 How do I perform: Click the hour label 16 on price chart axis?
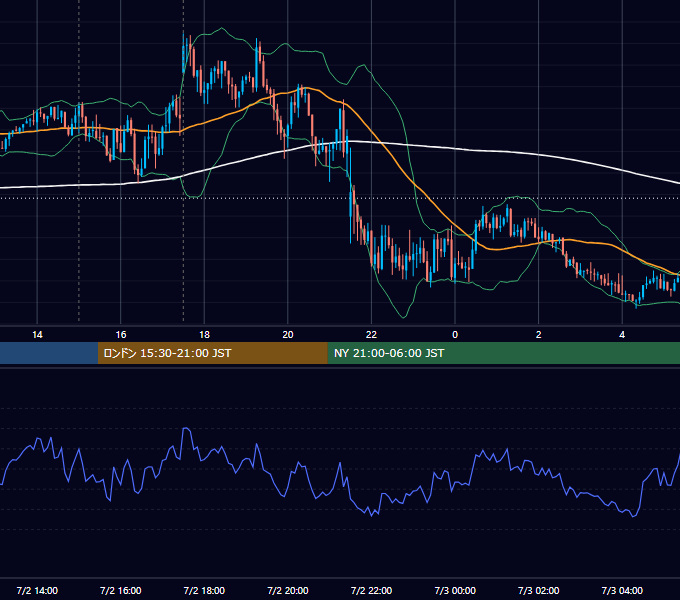pyautogui.click(x=121, y=335)
